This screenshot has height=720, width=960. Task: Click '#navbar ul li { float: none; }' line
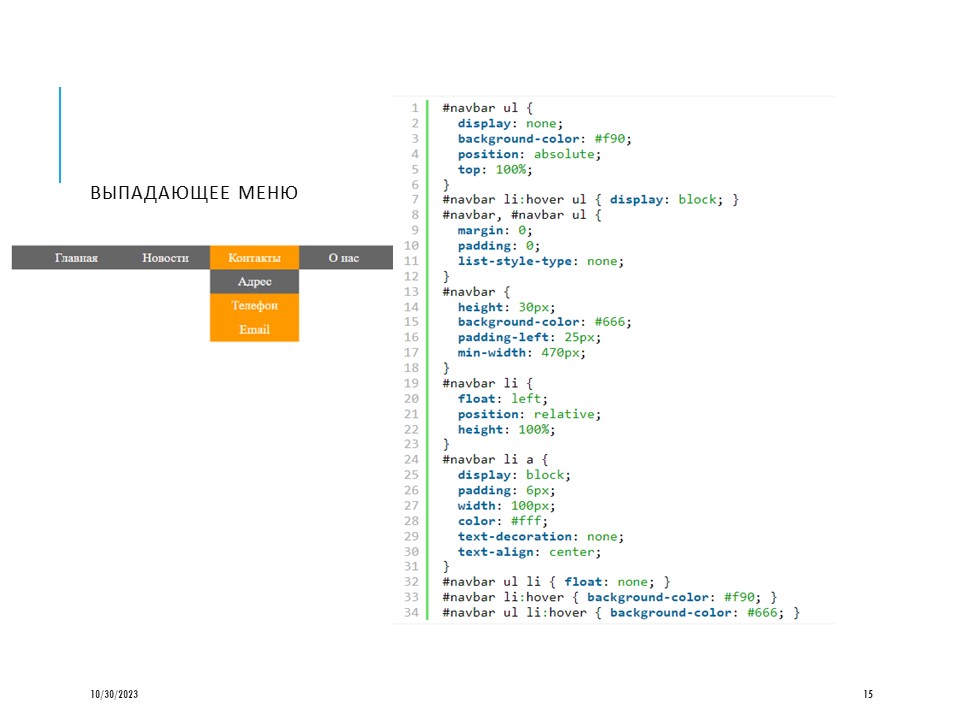(557, 582)
